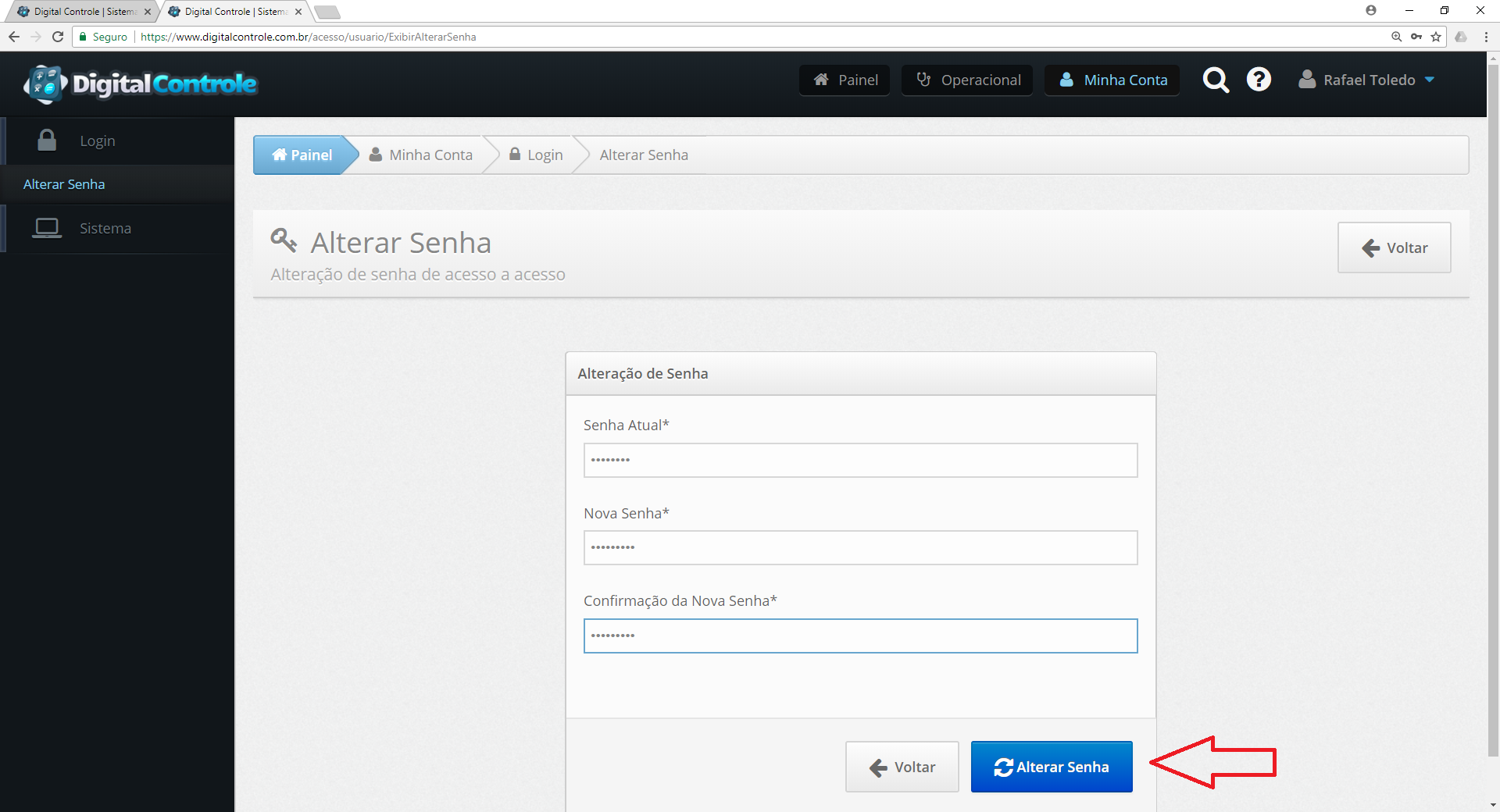
Task: Click the help question mark icon
Action: [x=1259, y=80]
